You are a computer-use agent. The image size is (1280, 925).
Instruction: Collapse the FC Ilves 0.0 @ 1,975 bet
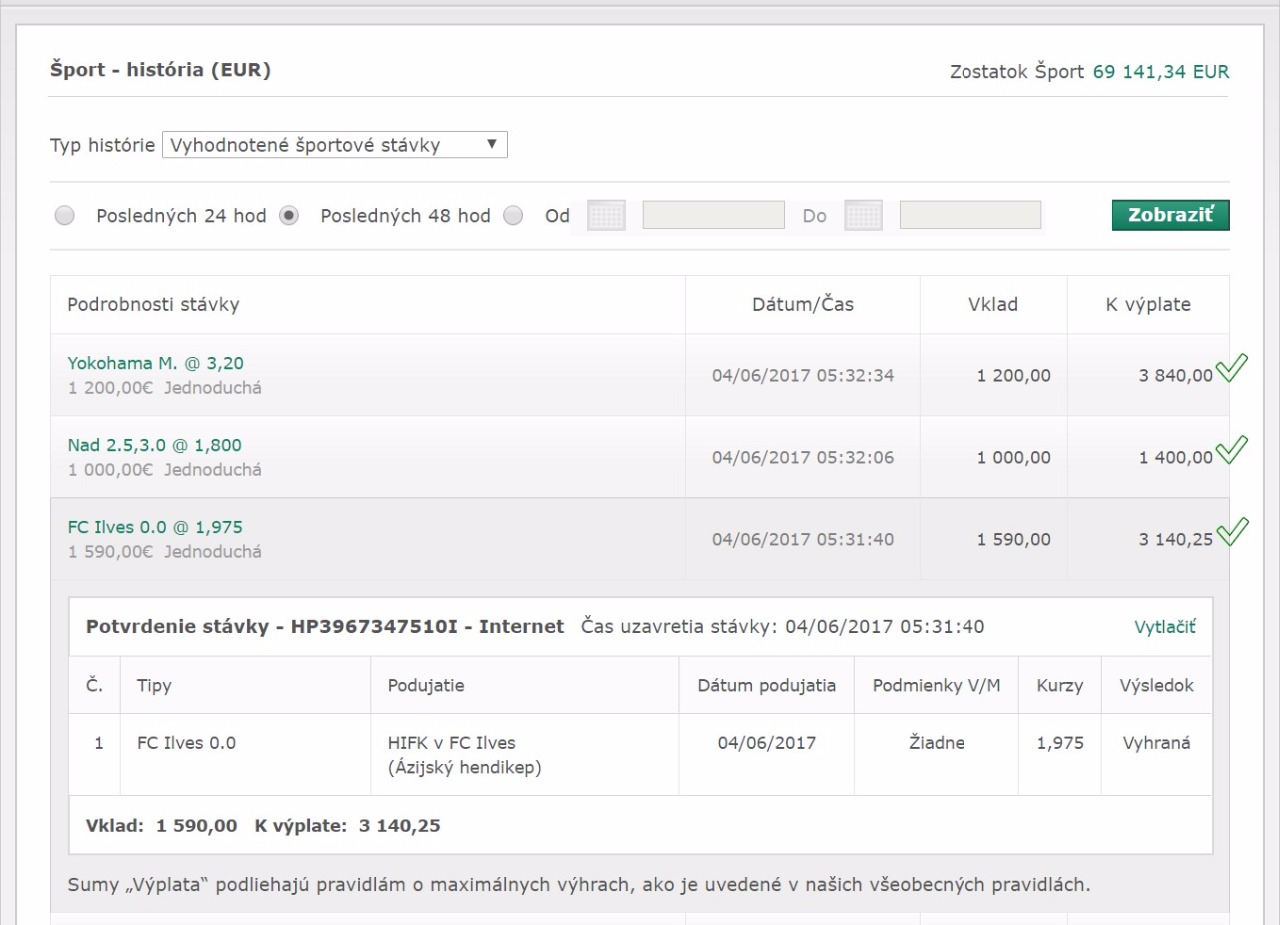(x=155, y=527)
